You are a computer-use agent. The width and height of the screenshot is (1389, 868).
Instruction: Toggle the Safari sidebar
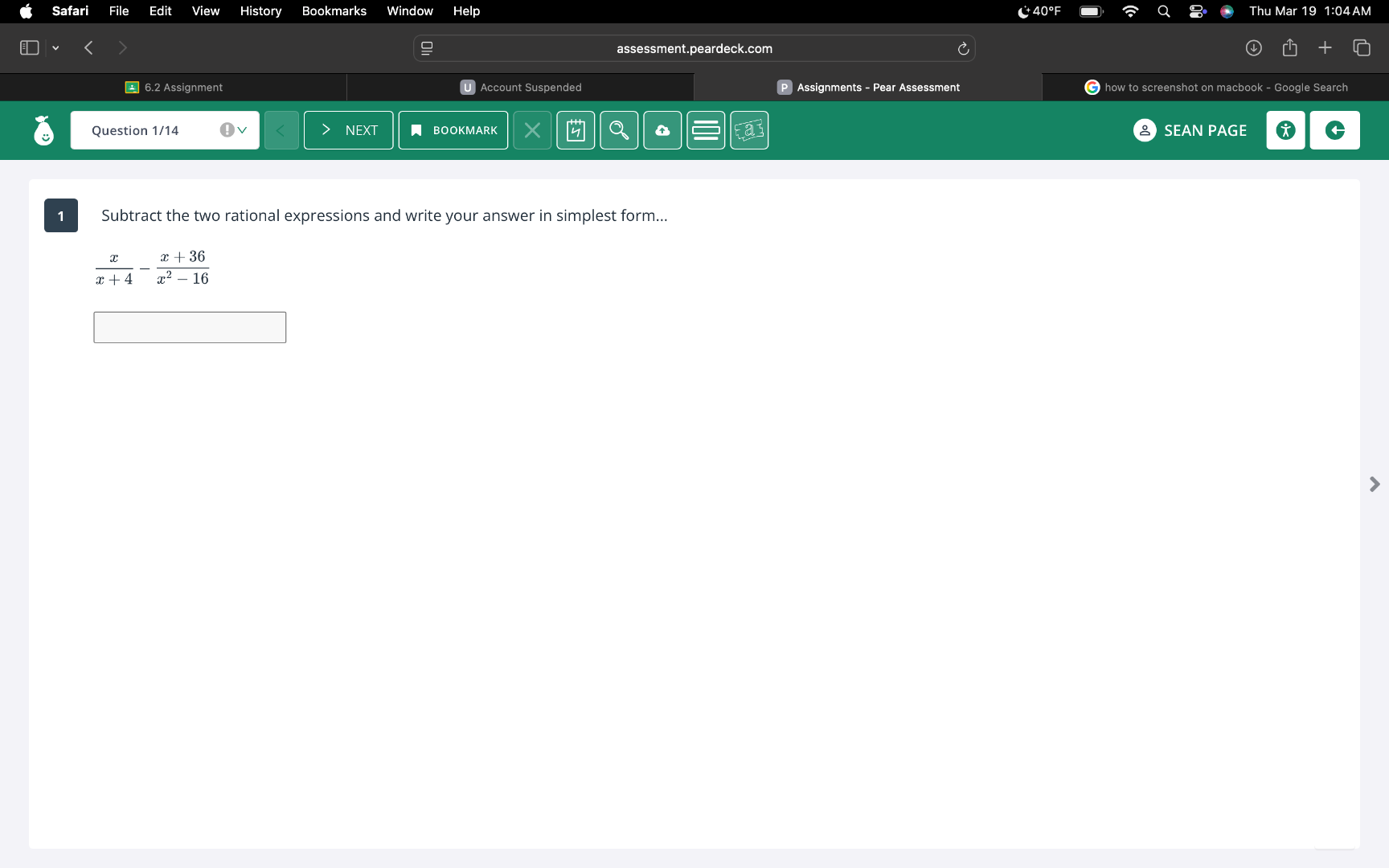tap(30, 48)
